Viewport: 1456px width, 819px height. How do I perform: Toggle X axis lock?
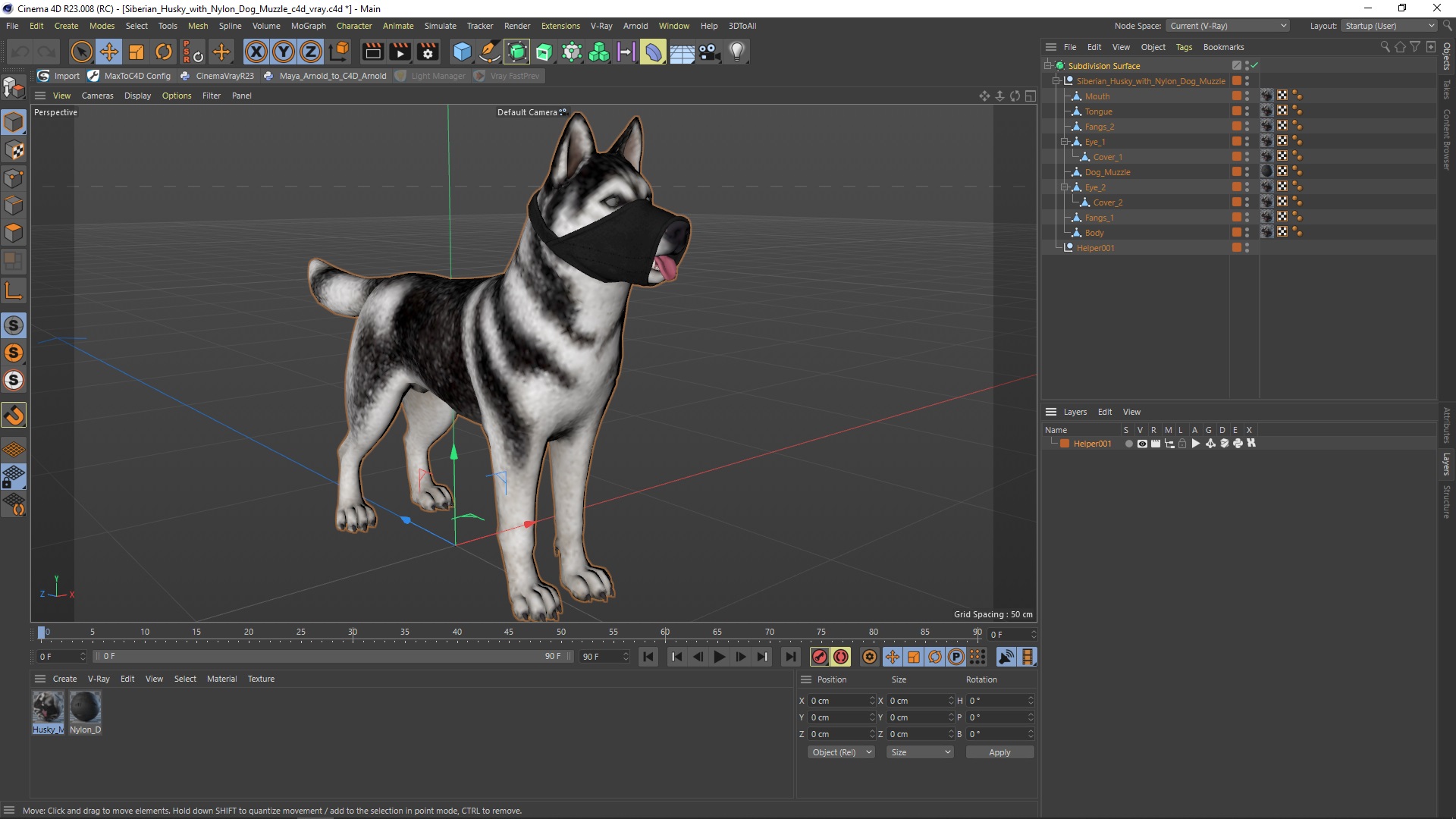pos(256,52)
